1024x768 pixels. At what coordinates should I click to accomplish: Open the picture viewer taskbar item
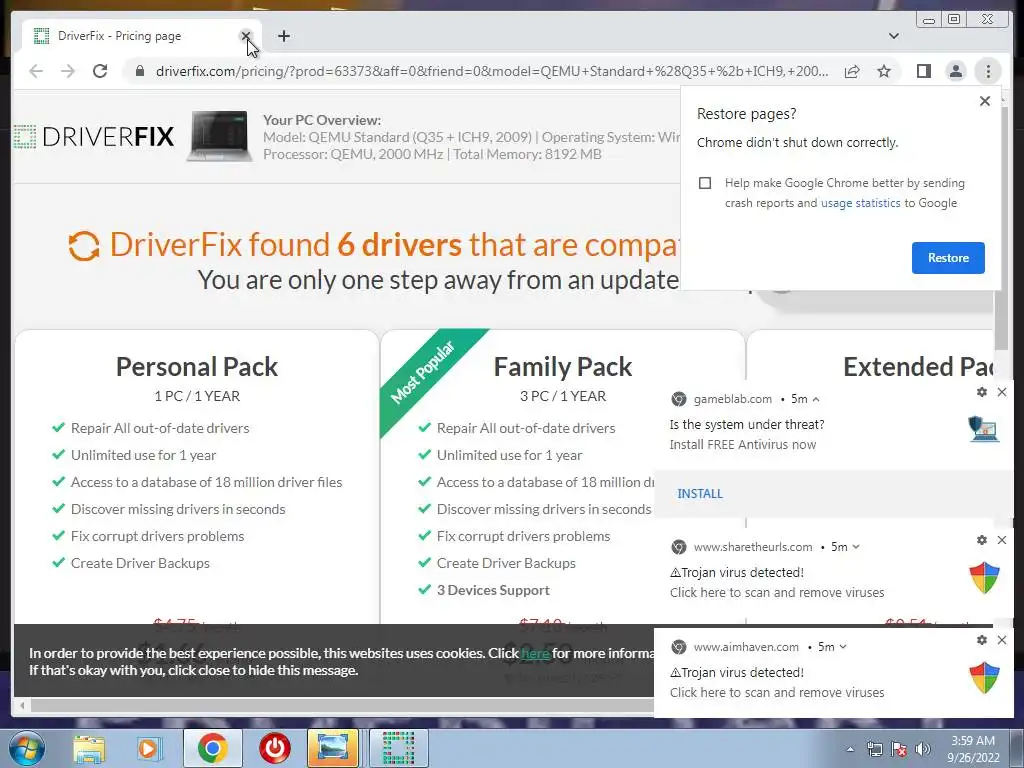[x=332, y=748]
